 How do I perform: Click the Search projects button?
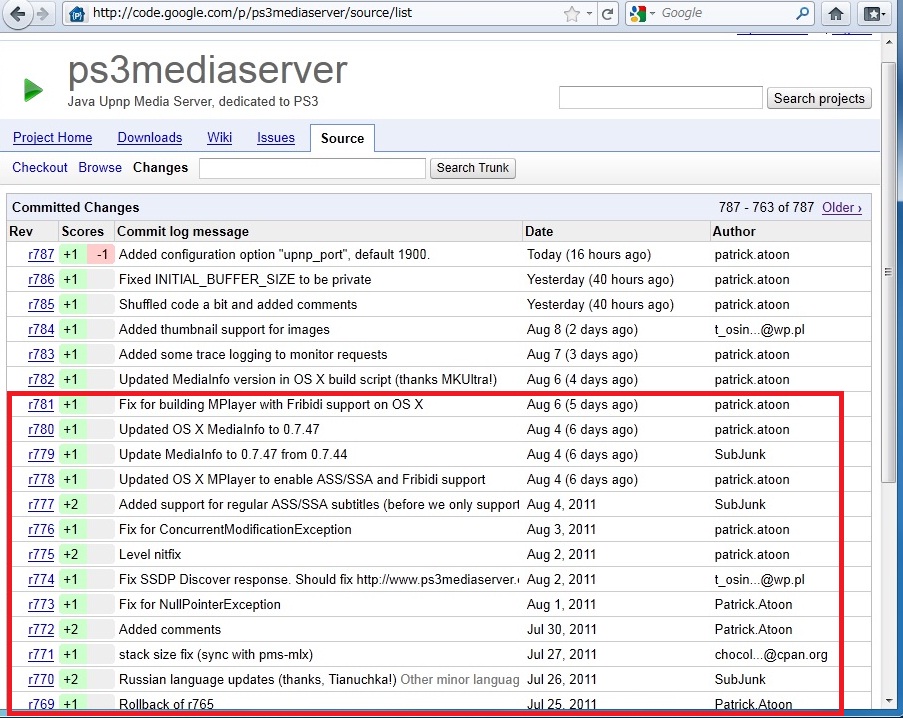coord(819,98)
